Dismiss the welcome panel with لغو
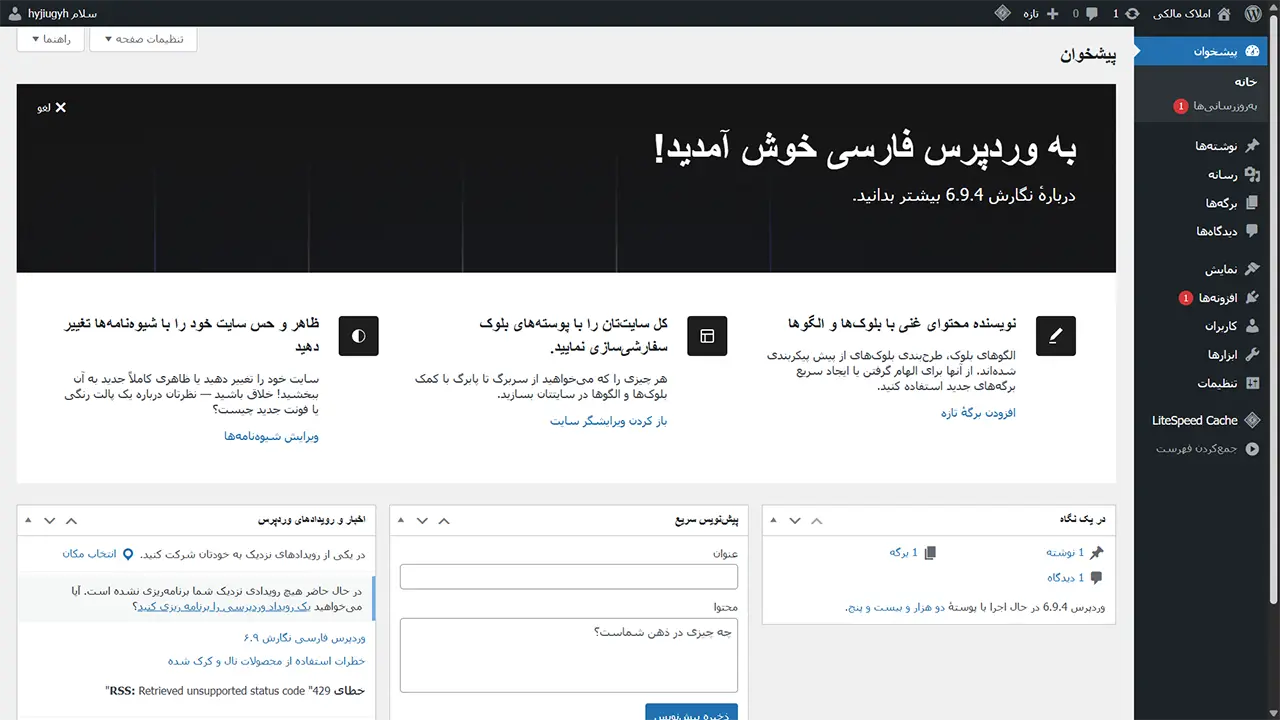Image resolution: width=1280 pixels, height=720 pixels. 52,107
